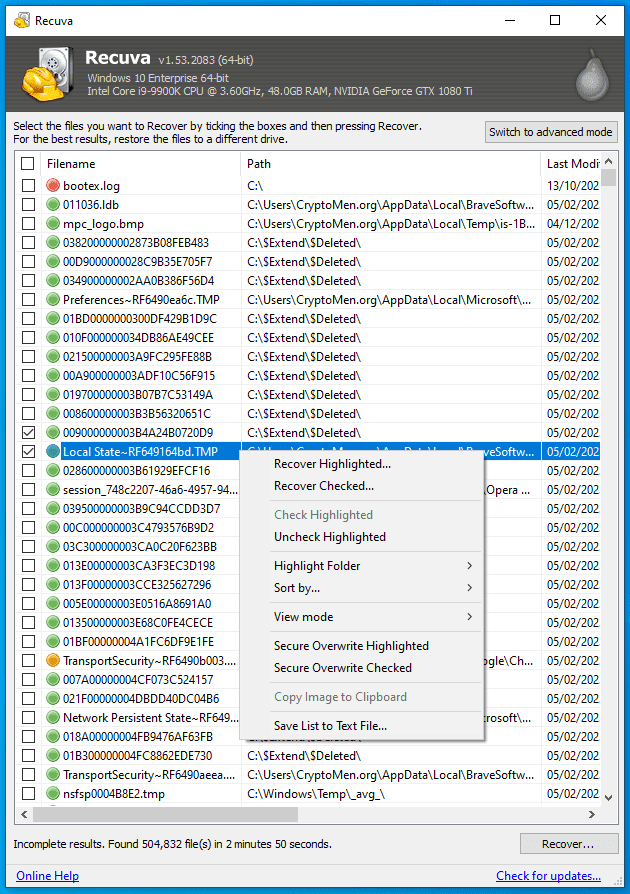Screen dimensions: 630x894
Task: Click the horizontal scrollbar thumb below the list
Action: pos(165,814)
